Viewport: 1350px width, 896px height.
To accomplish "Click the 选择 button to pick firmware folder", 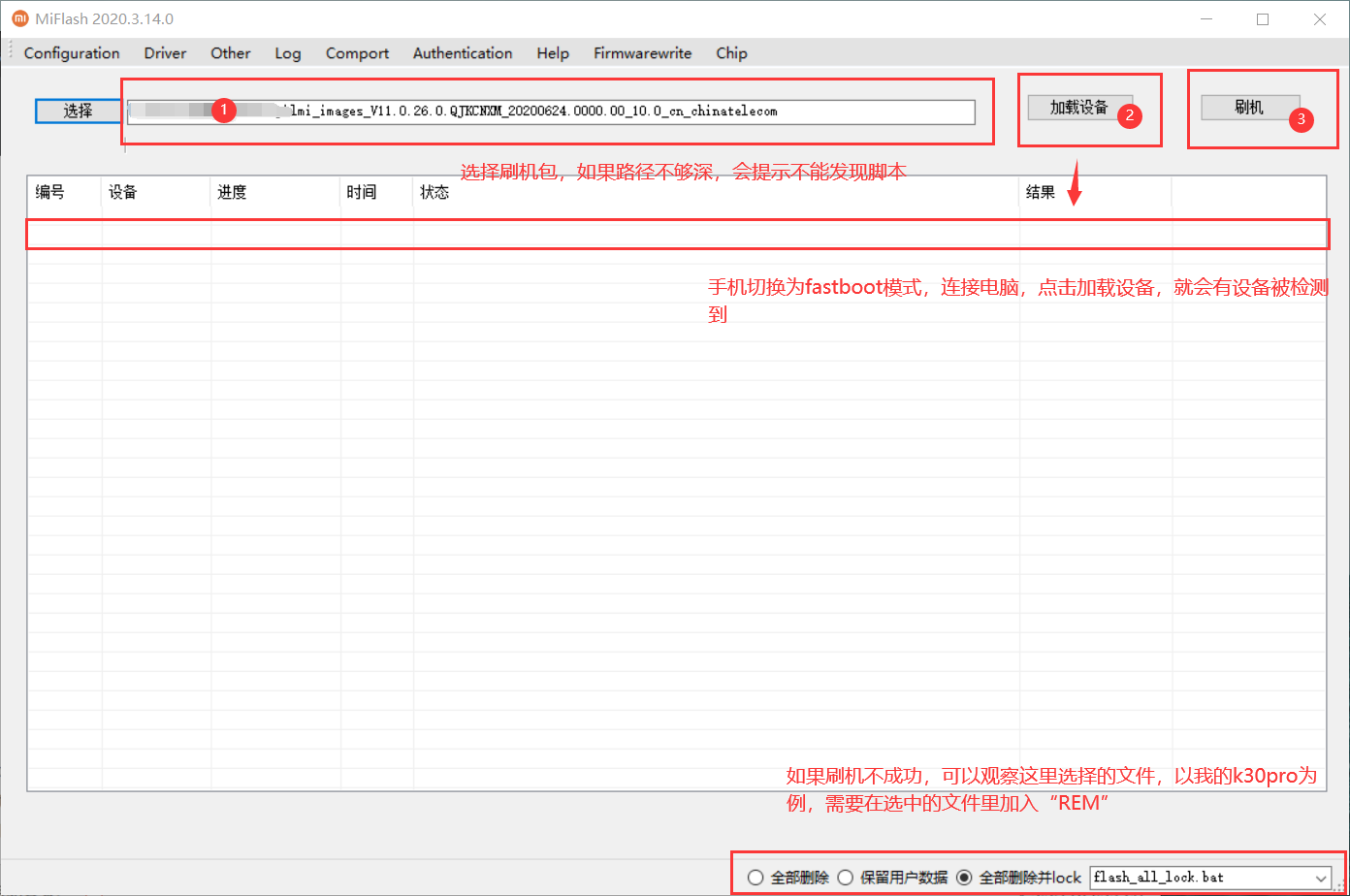I will tap(78, 111).
